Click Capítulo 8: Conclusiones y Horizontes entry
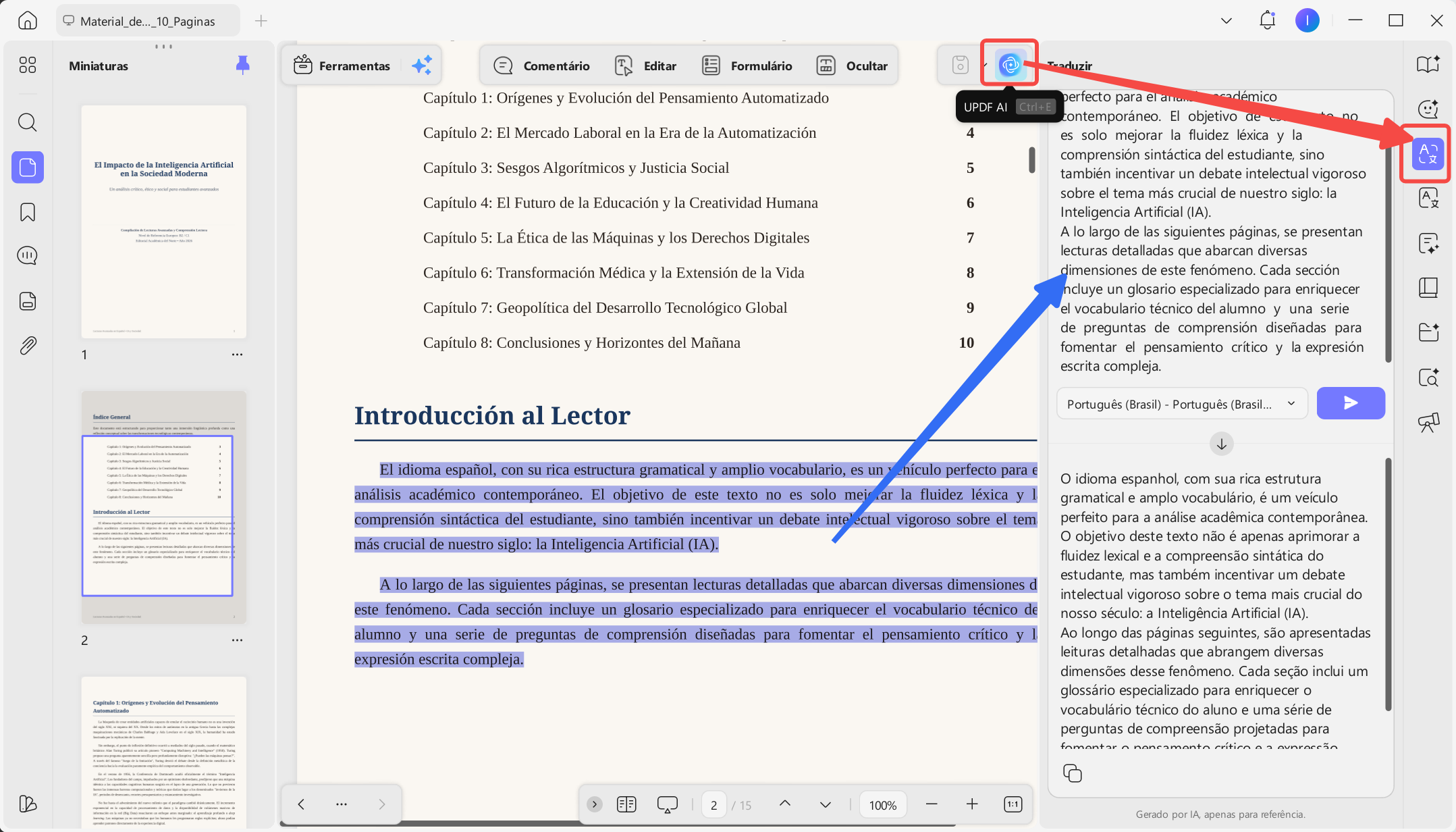Screen dimensions: 1456x832 point(582,342)
